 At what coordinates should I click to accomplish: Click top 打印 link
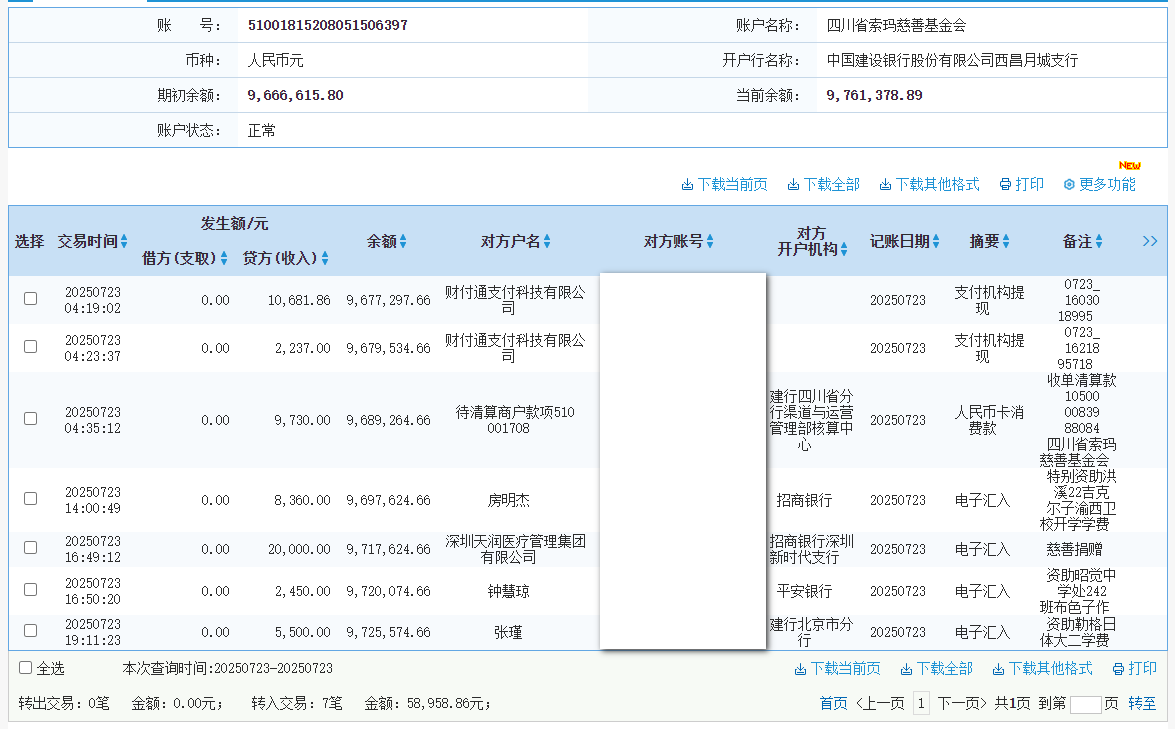pos(1030,185)
